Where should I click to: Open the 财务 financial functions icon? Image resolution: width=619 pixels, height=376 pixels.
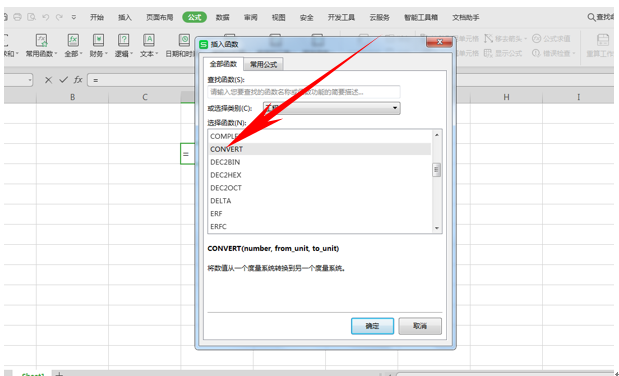(98, 40)
